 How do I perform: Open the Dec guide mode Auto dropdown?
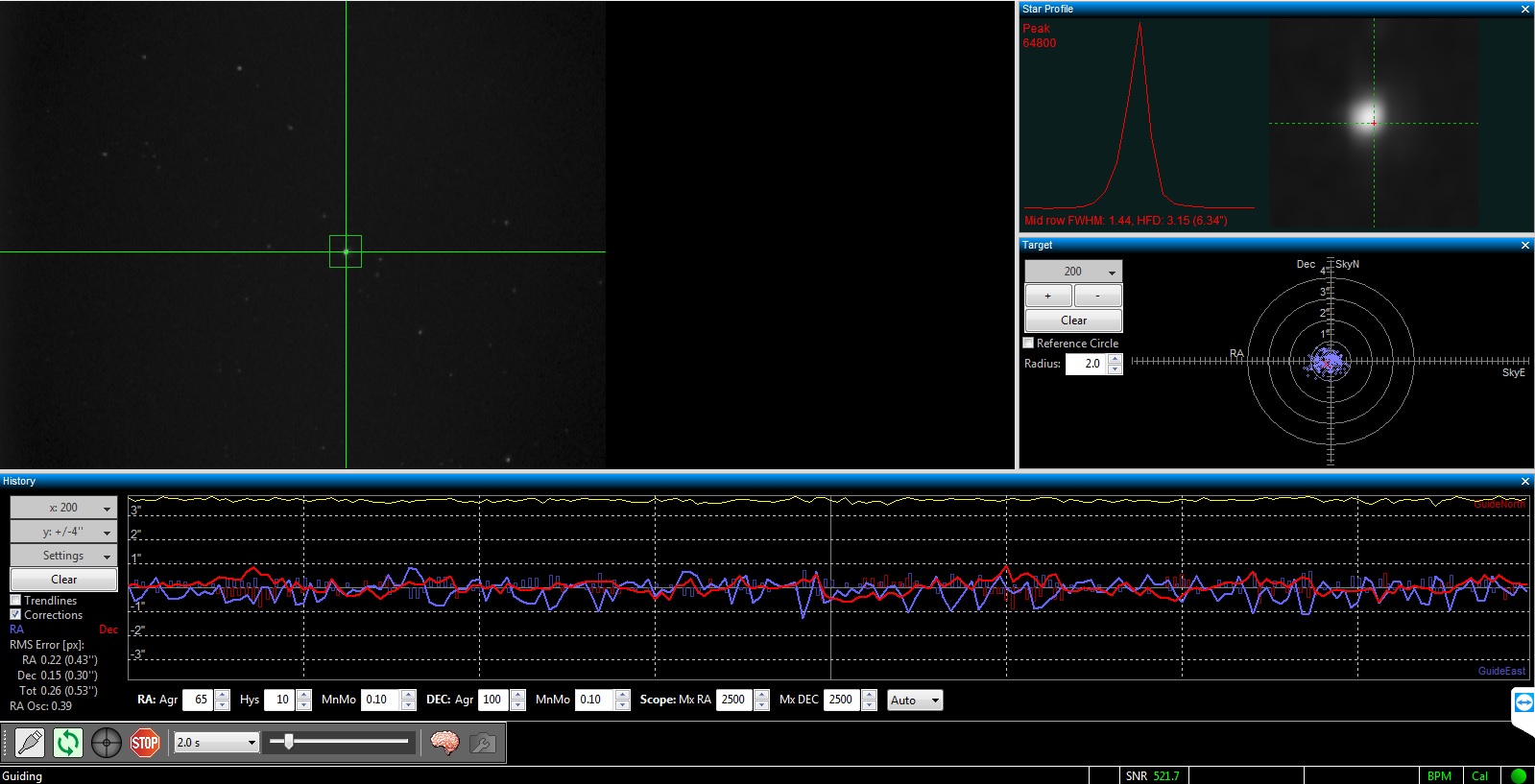[x=915, y=701]
